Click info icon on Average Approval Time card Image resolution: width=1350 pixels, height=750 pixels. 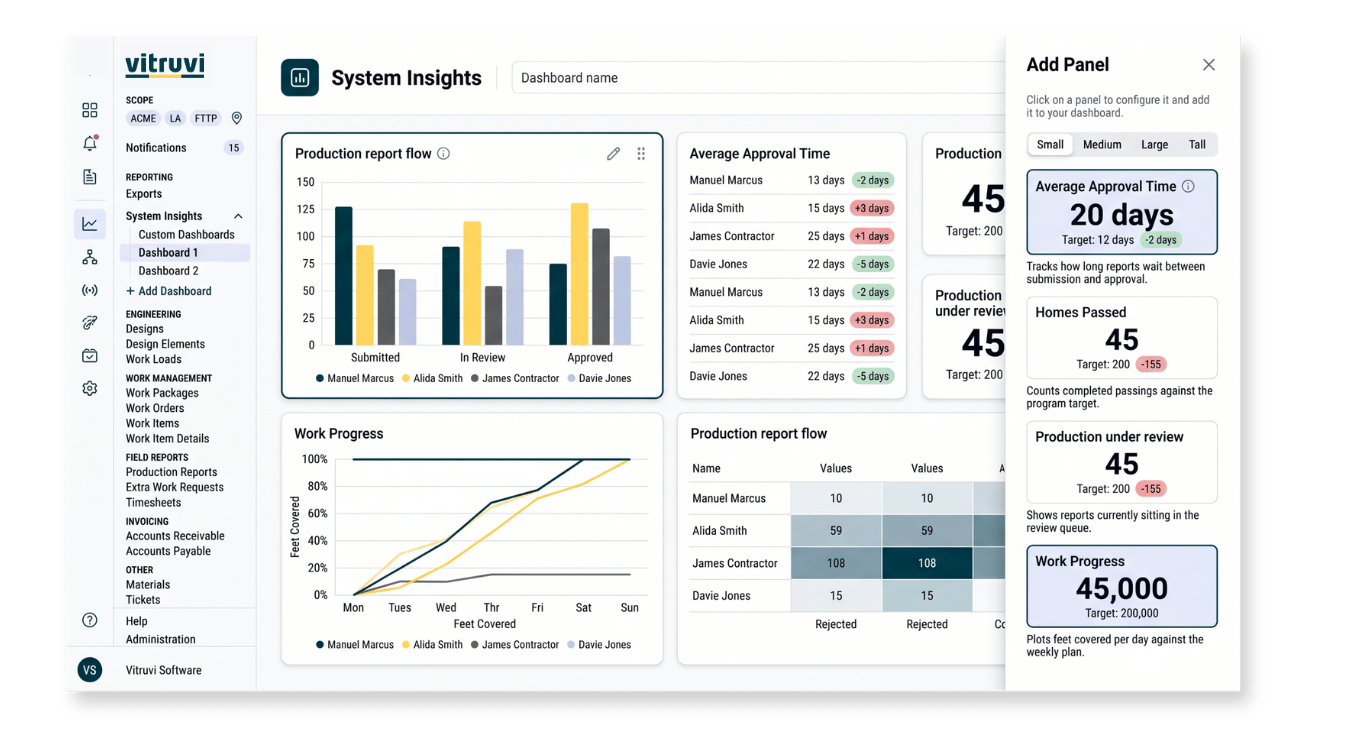click(x=1188, y=186)
